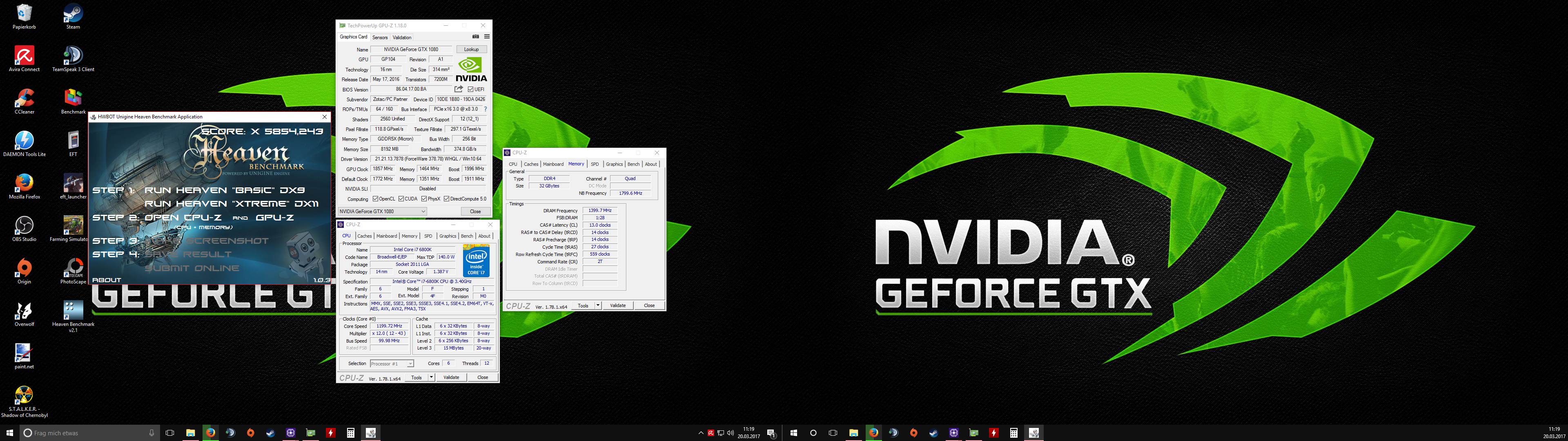Image resolution: width=1568 pixels, height=441 pixels.
Task: Select TeamSpeak 3 Client desktop icon
Action: coord(73,59)
